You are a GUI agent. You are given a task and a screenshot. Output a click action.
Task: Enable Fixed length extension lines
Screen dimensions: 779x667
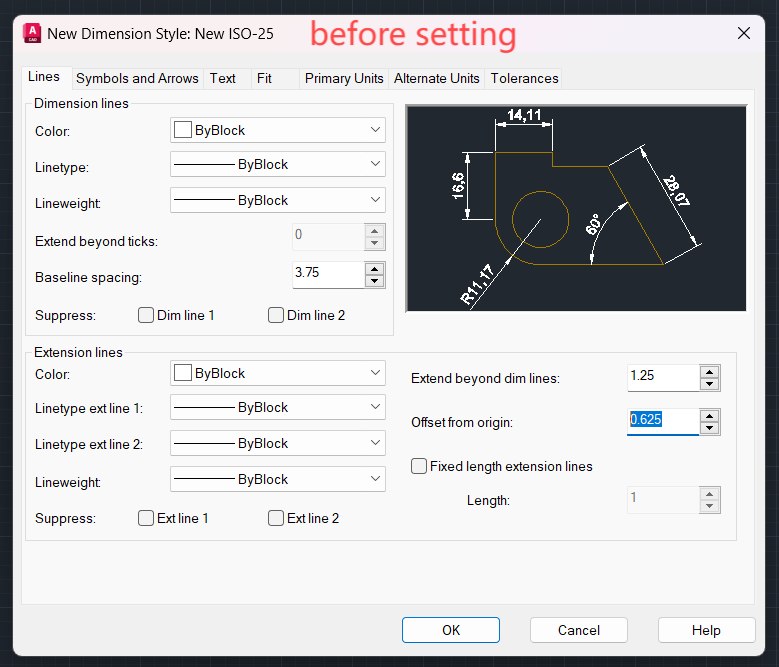(420, 466)
